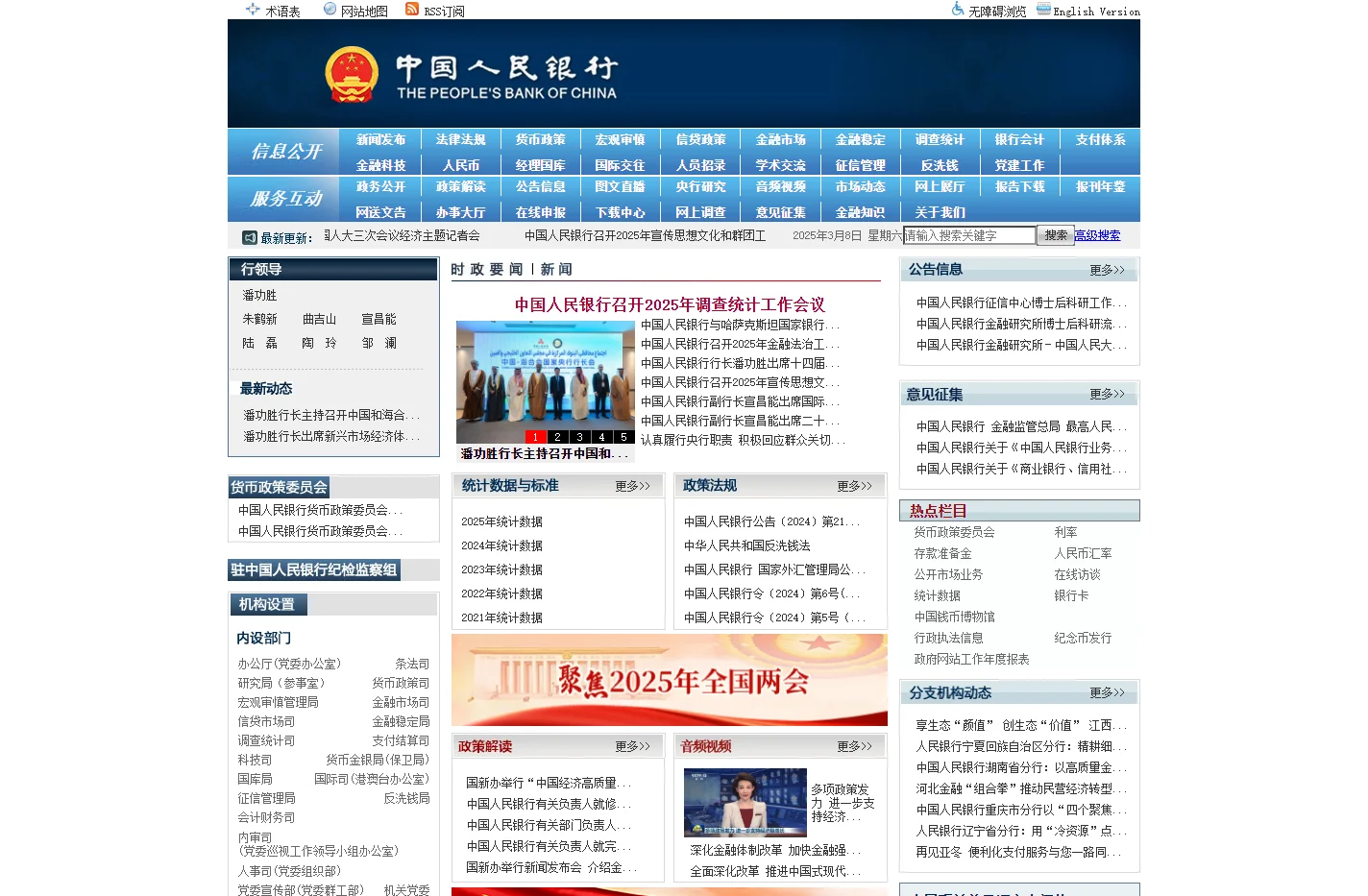Expand 更多 in 统计数据与标准 panel
The height and width of the screenshot is (896, 1368).
[x=632, y=487]
